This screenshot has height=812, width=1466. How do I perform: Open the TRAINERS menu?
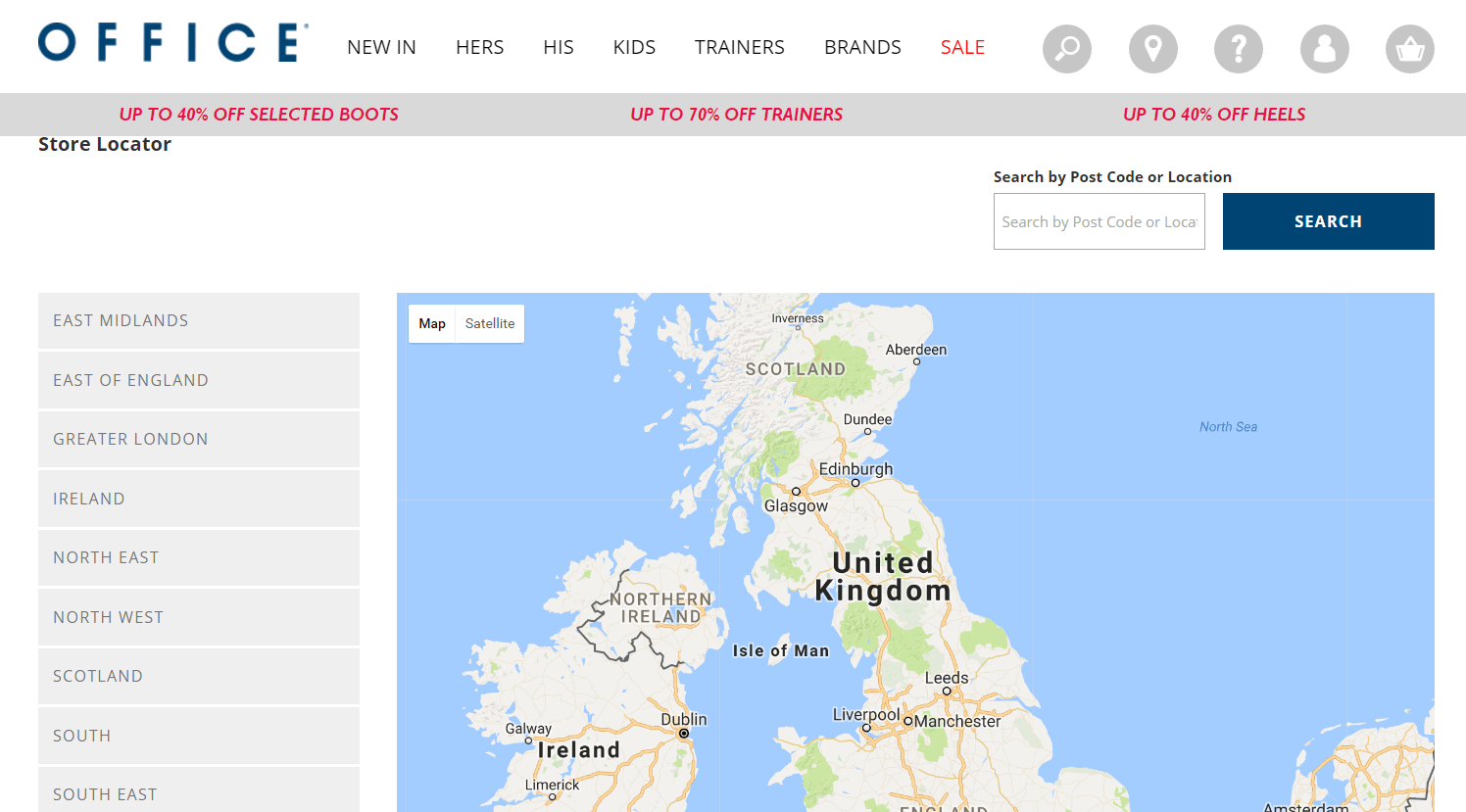point(739,47)
